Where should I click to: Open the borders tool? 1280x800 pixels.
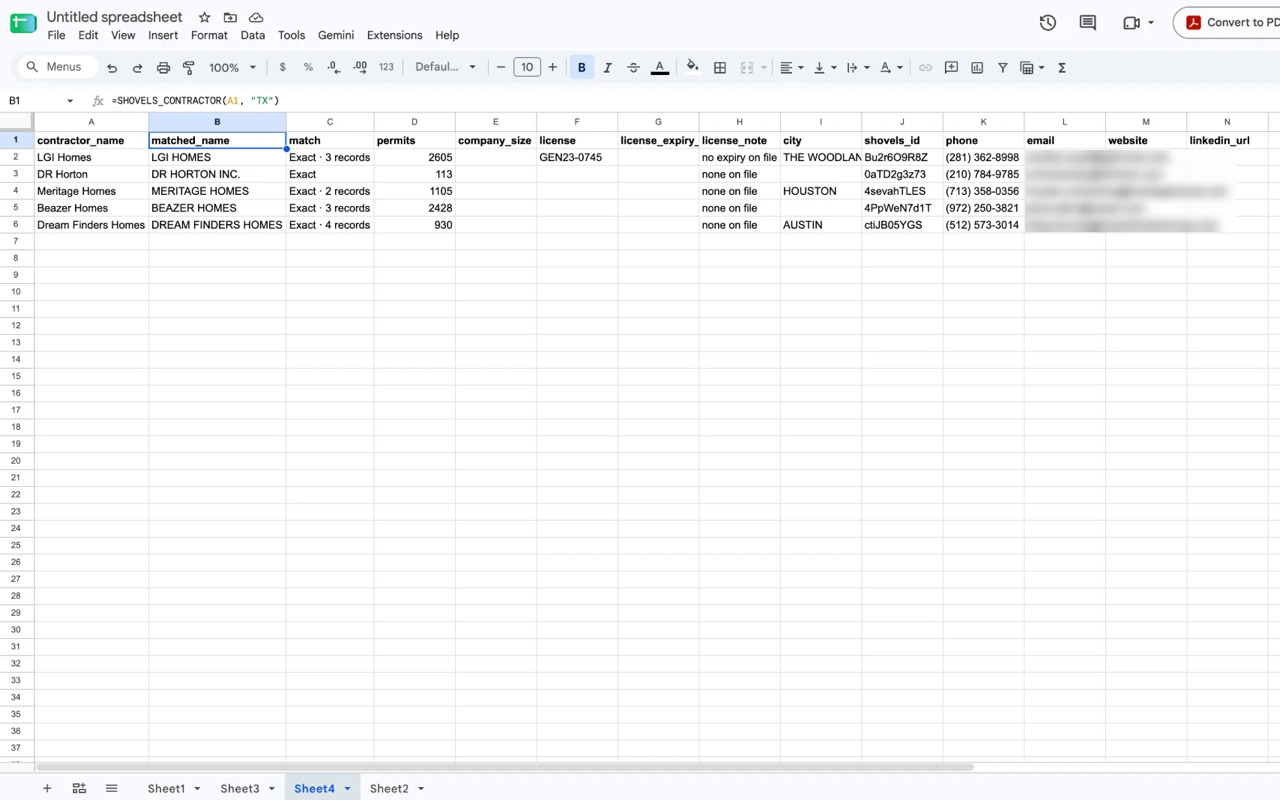coord(720,68)
